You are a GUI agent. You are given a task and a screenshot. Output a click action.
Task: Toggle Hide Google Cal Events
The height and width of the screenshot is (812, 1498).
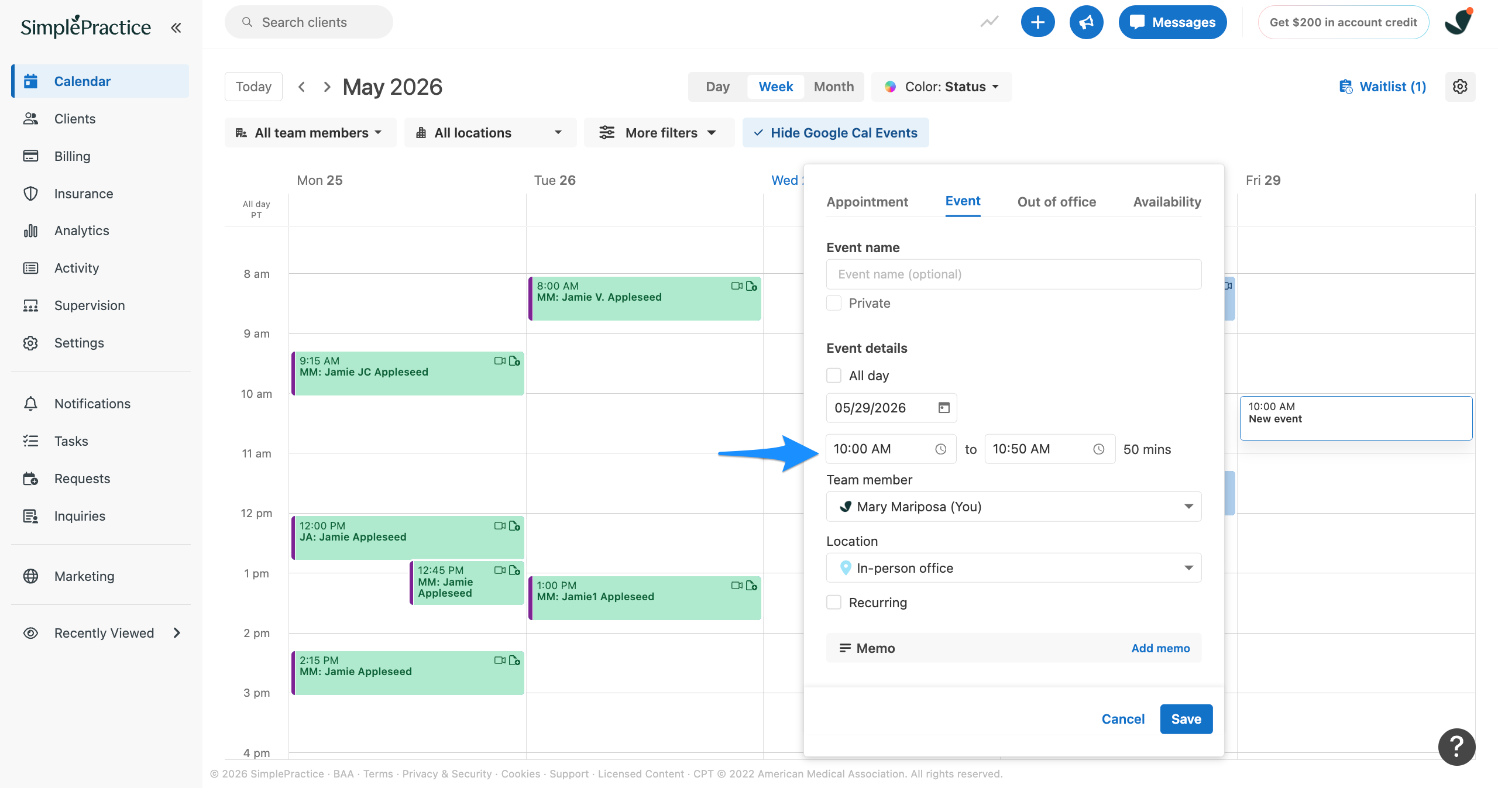835,133
